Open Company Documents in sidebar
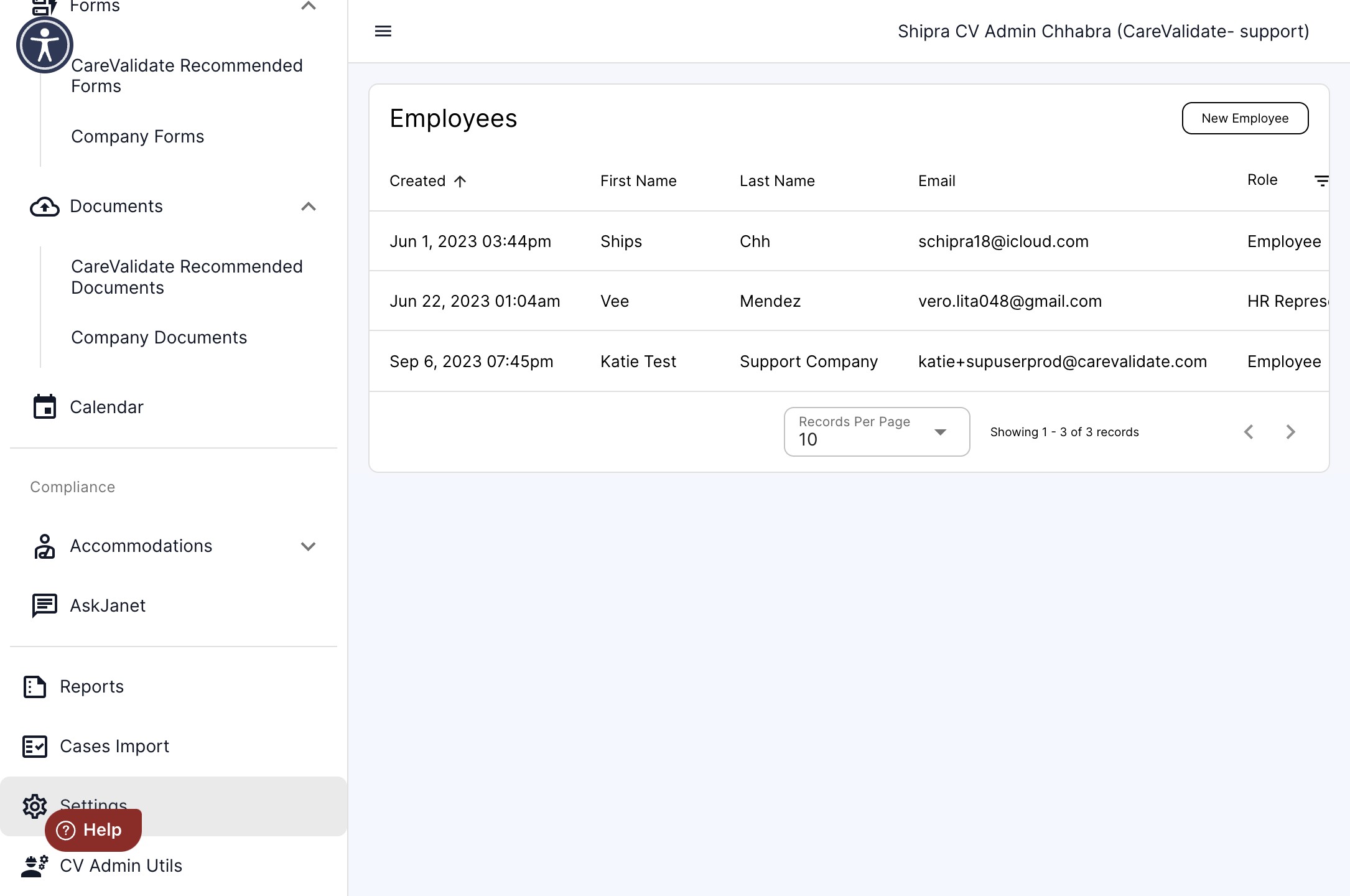This screenshot has height=896, width=1350. (159, 337)
